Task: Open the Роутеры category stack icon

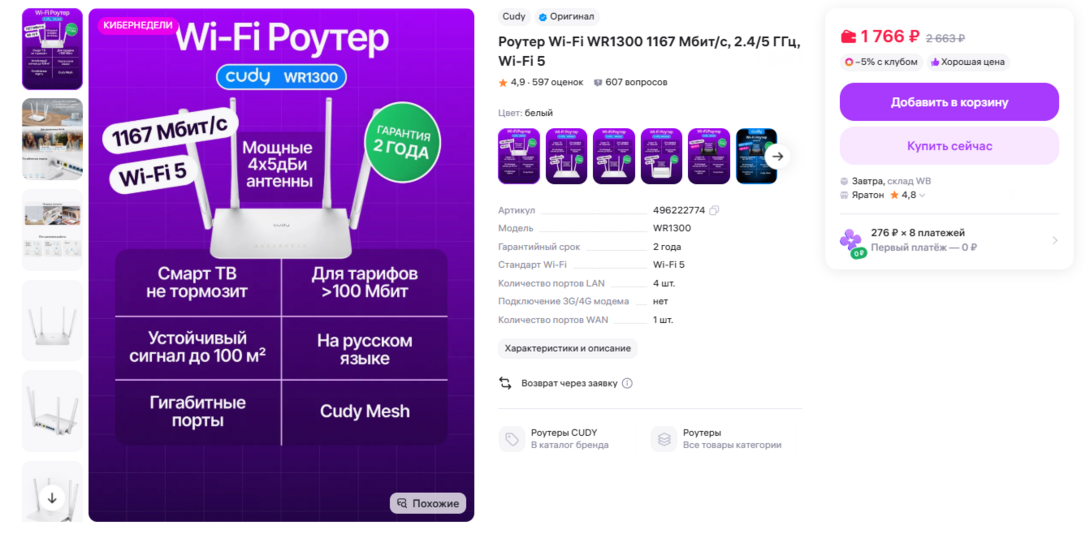Action: [664, 439]
